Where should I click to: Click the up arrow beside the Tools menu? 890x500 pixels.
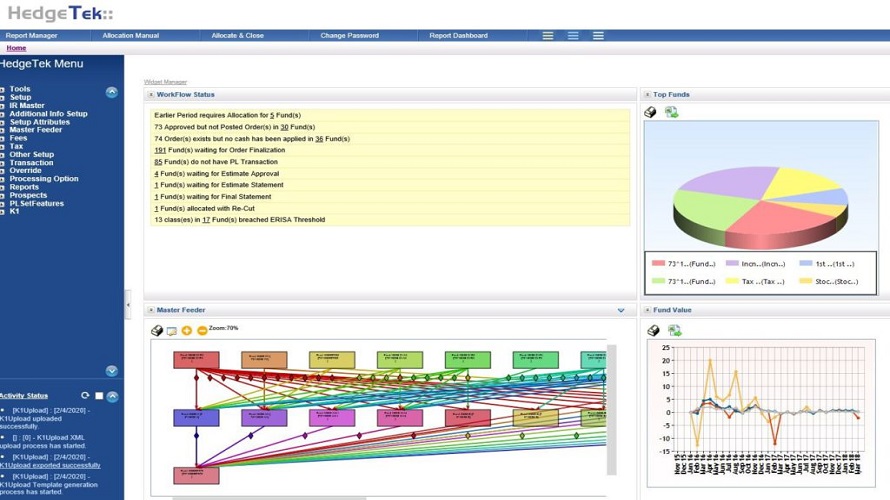(112, 92)
